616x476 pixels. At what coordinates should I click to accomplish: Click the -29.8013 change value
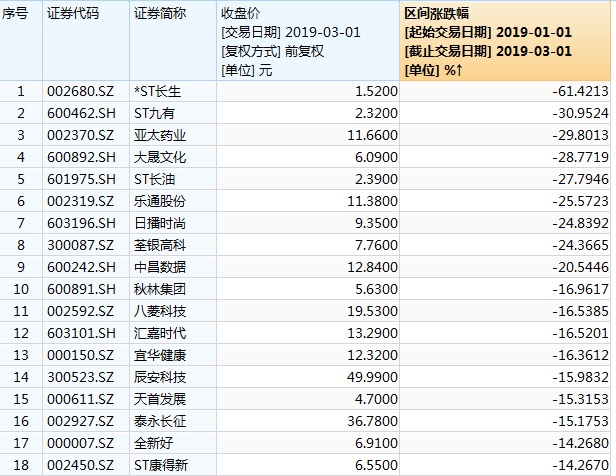(505, 135)
